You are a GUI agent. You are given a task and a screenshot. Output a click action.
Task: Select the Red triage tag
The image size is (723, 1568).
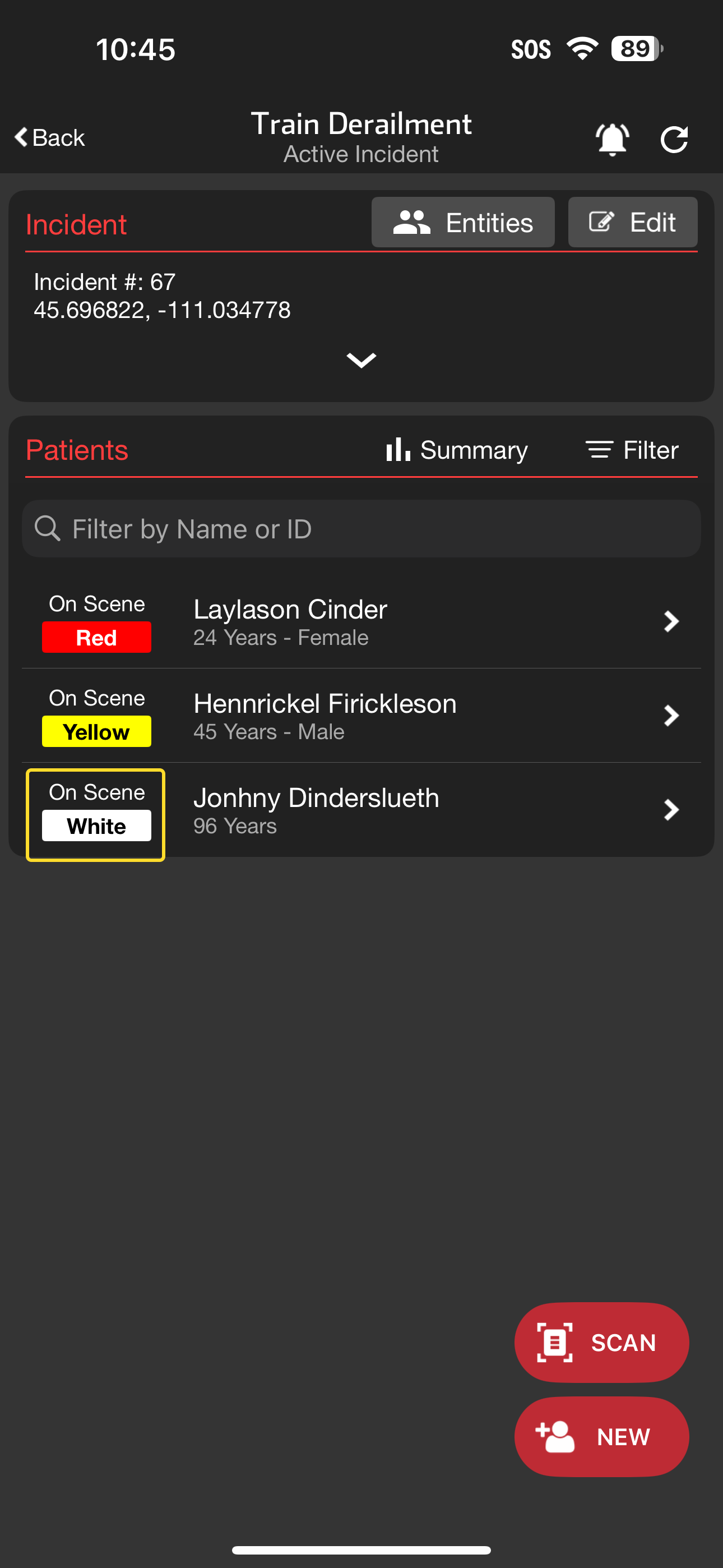pos(96,637)
